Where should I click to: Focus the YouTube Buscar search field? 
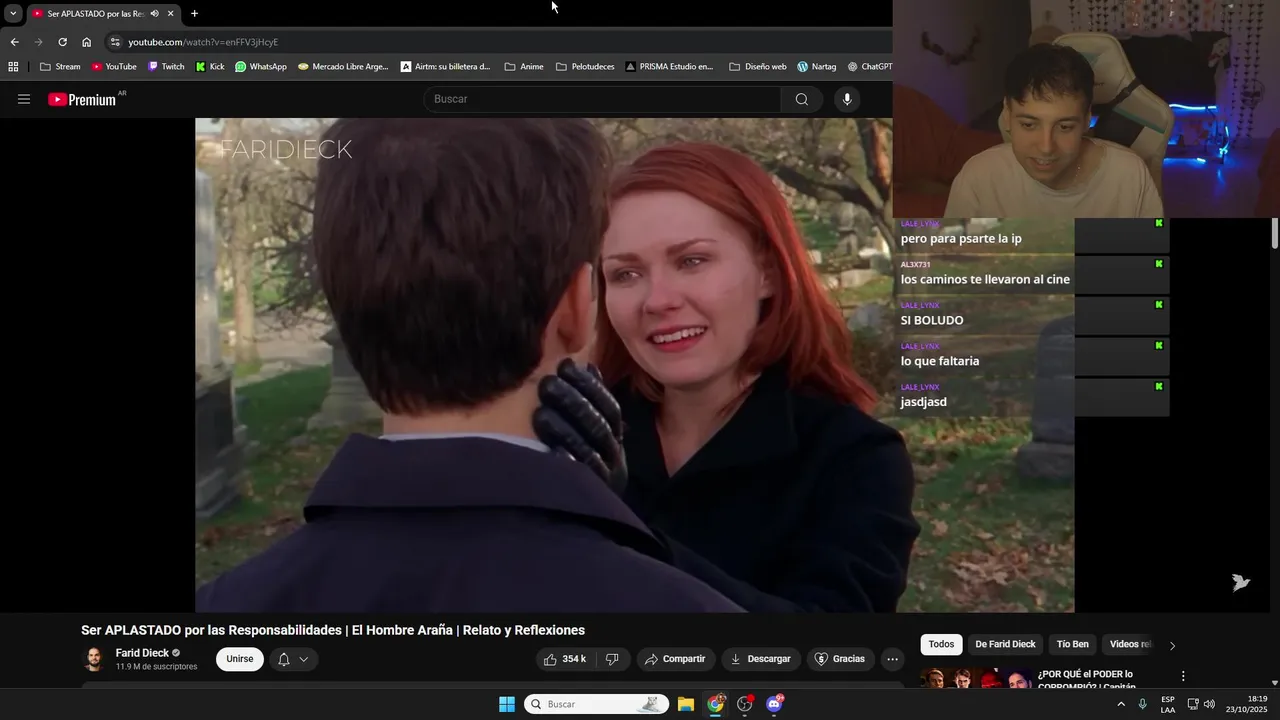603,99
